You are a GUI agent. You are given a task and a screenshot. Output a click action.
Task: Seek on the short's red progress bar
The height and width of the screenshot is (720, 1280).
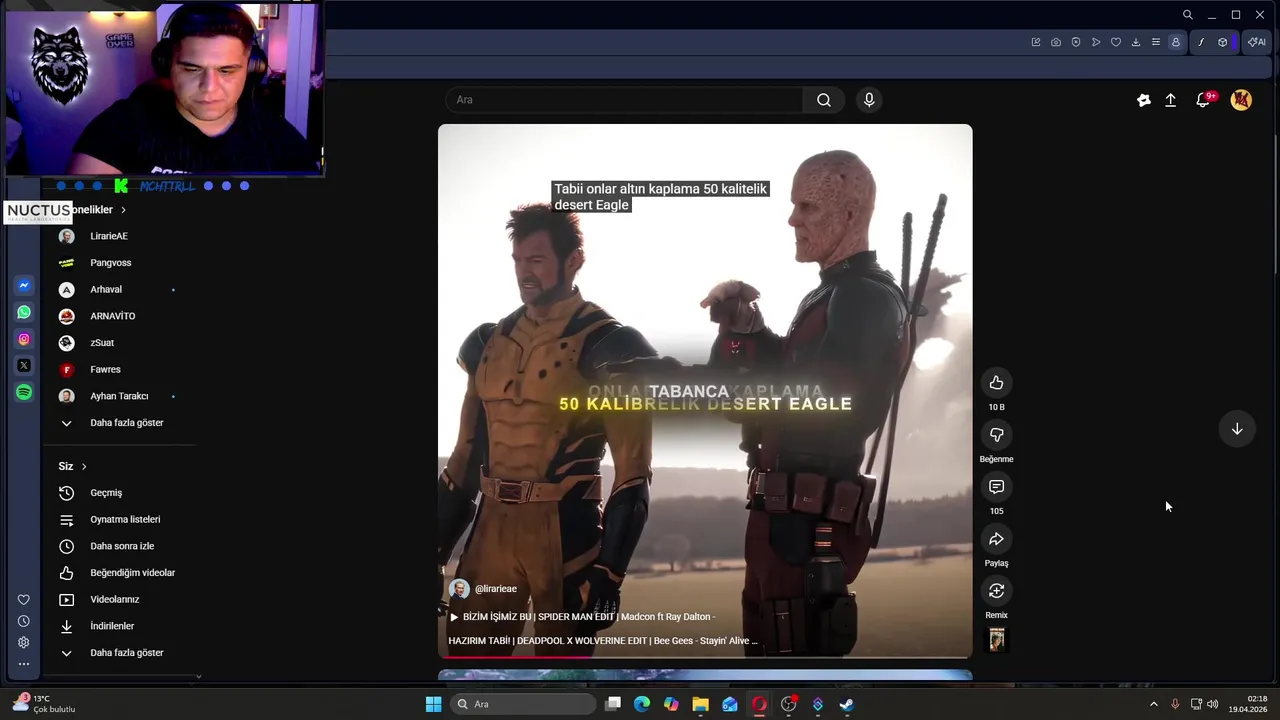[x=705, y=657]
